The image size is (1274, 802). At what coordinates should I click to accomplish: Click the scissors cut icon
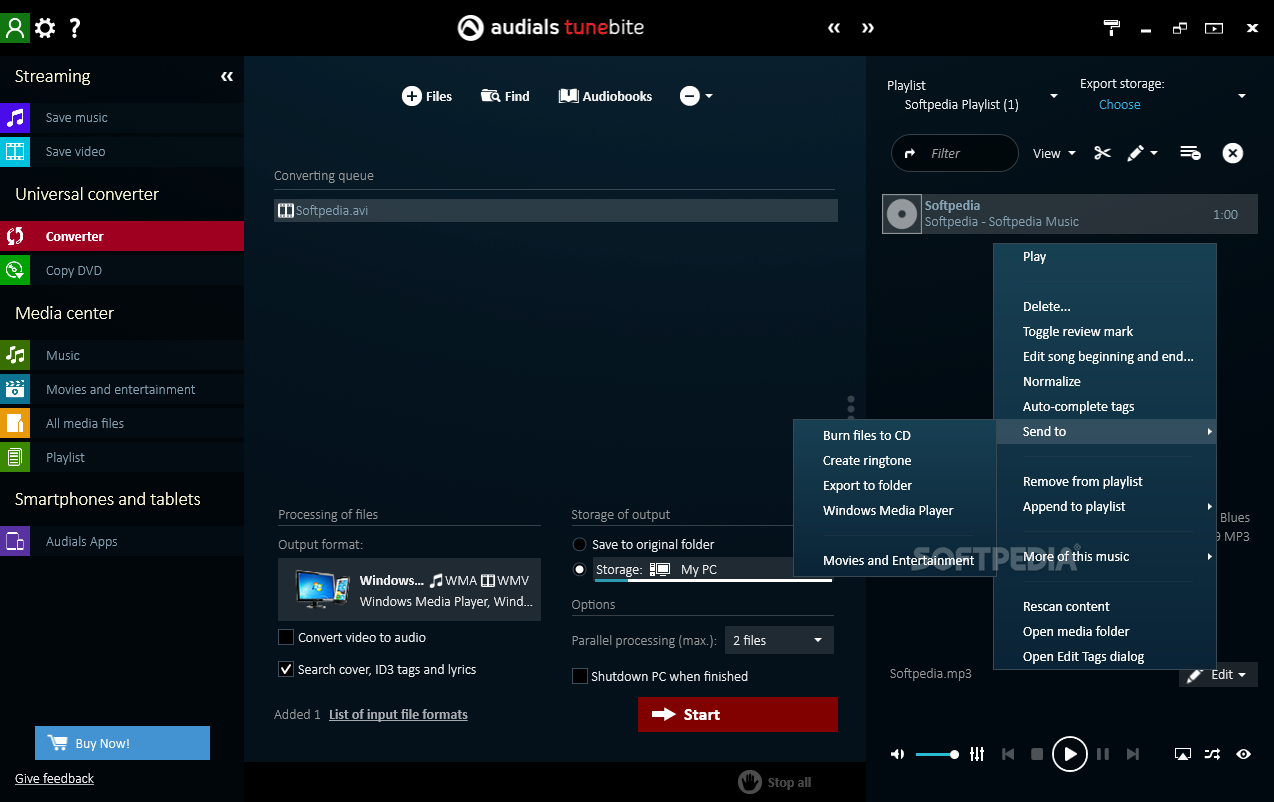pyautogui.click(x=1102, y=153)
